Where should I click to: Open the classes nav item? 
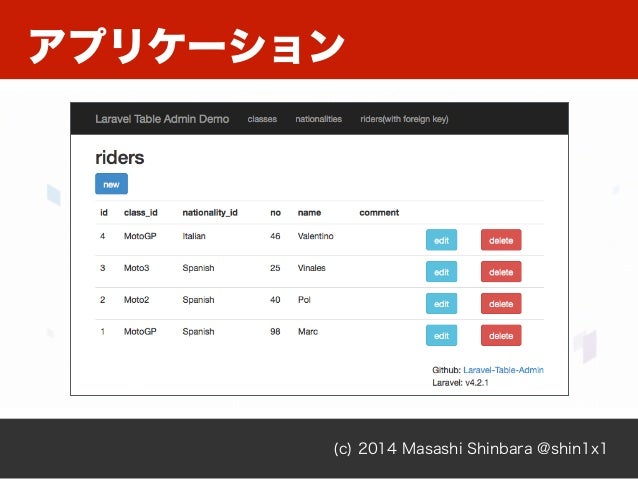click(x=262, y=119)
